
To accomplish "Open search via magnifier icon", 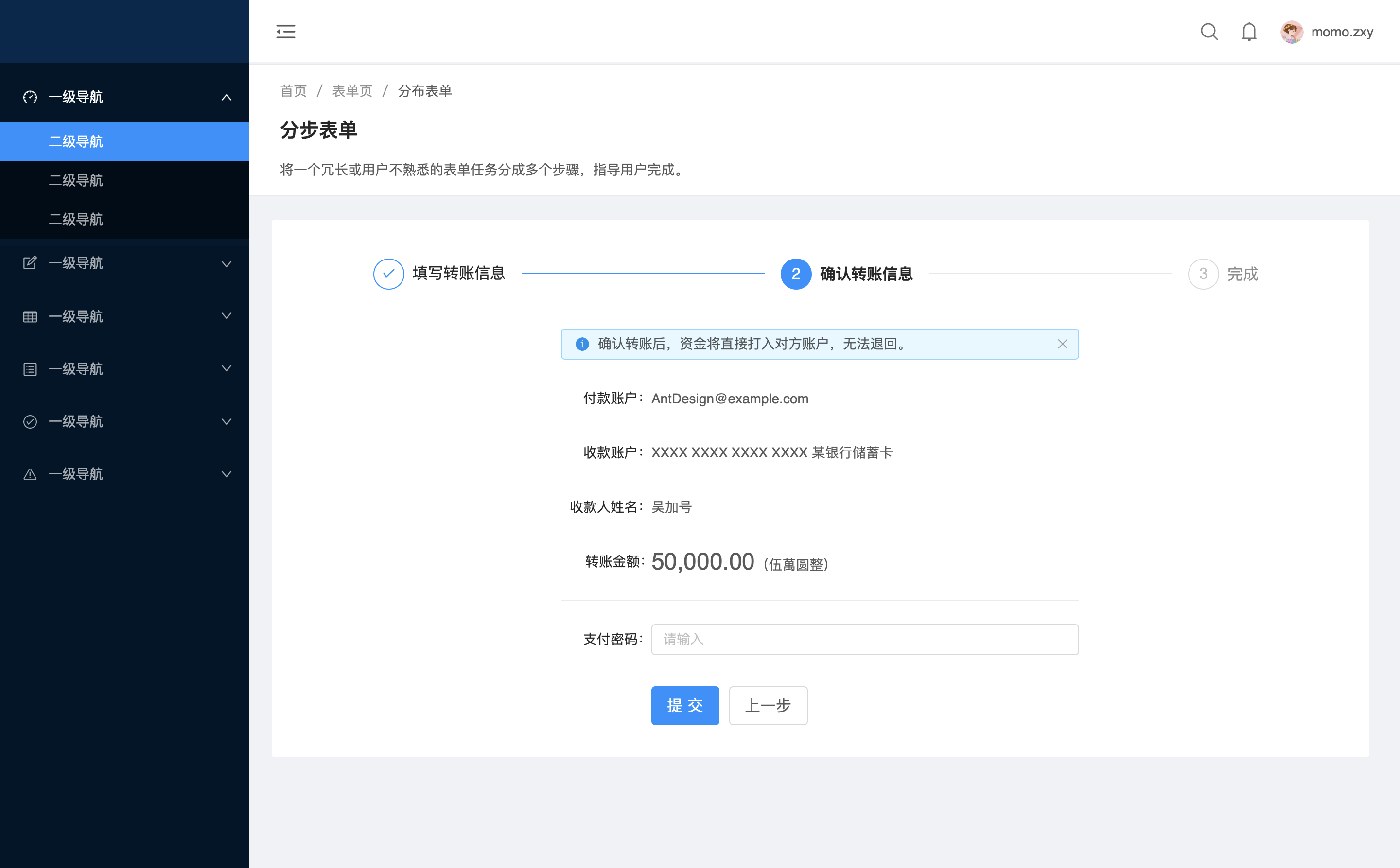I will tap(1209, 32).
